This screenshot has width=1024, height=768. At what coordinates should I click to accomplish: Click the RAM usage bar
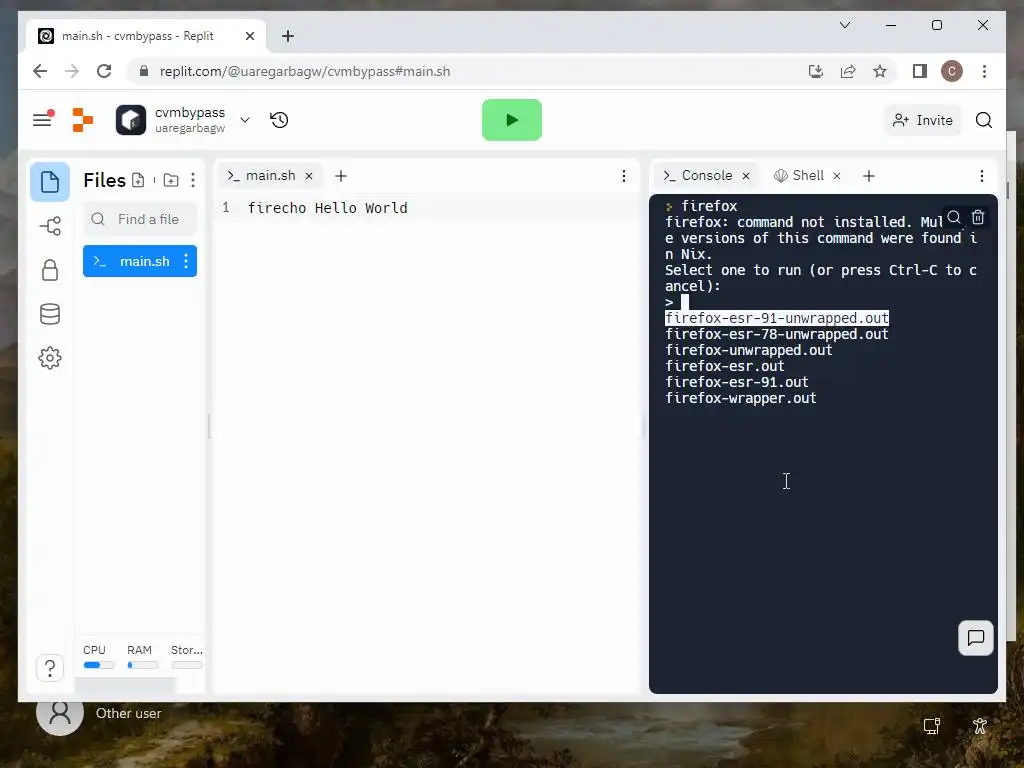tap(142, 665)
